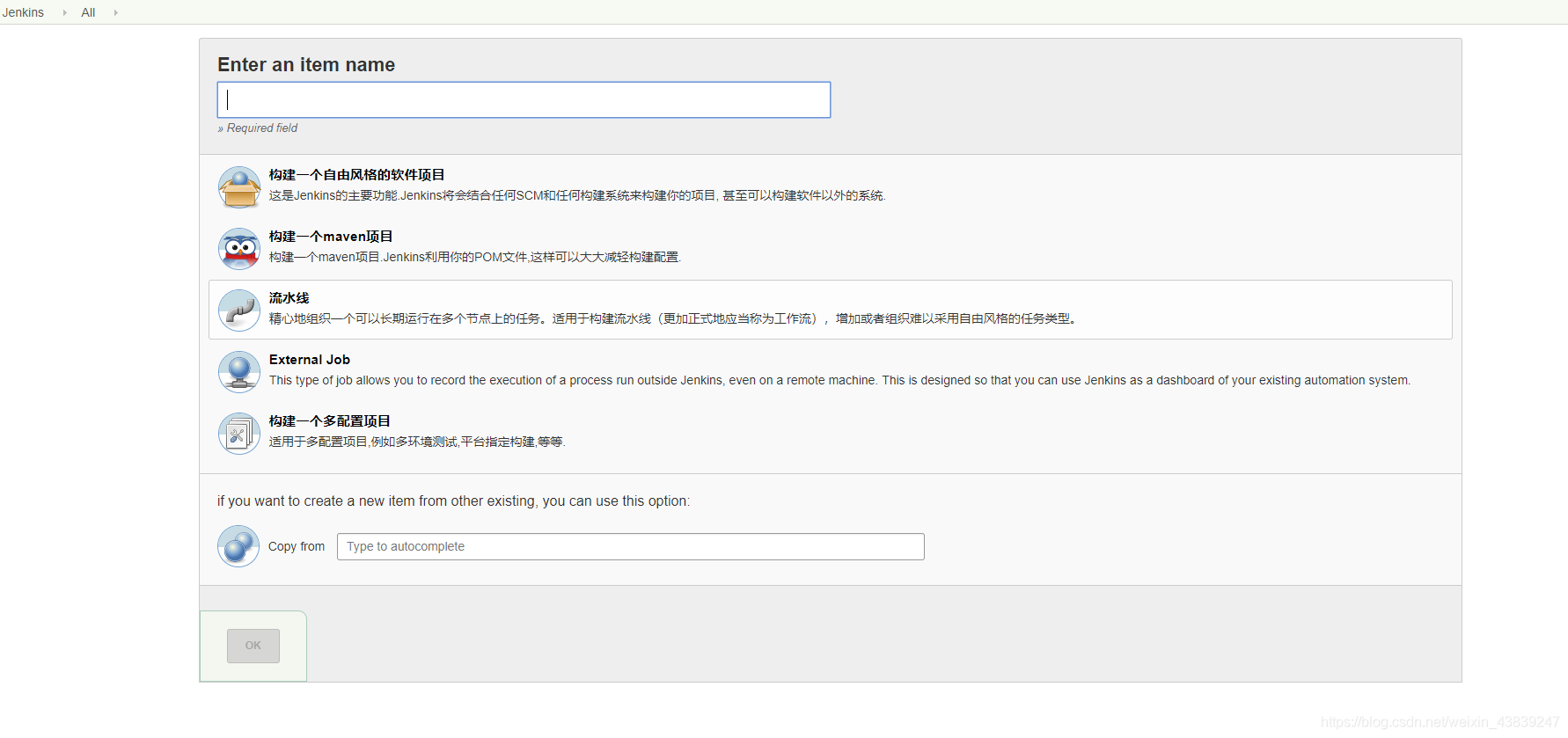
Task: Click the Required field hint
Action: 258,128
